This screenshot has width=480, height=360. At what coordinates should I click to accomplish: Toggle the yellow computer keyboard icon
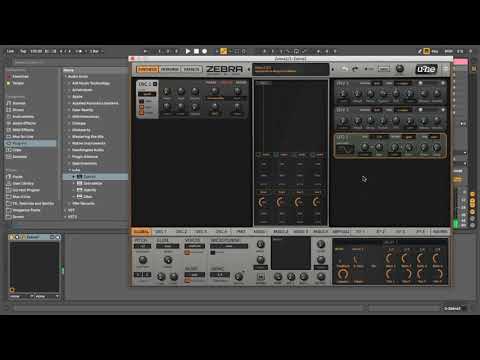(x=426, y=51)
